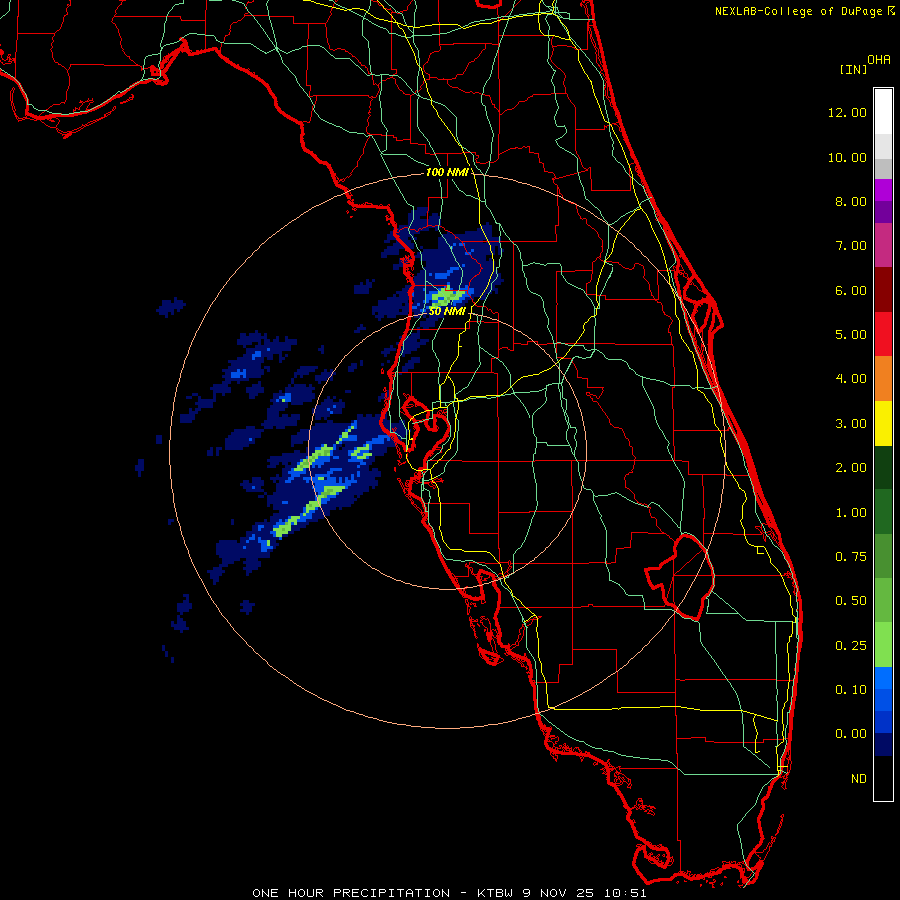Click the 5.00 legend value
The image size is (900, 900).
(851, 335)
